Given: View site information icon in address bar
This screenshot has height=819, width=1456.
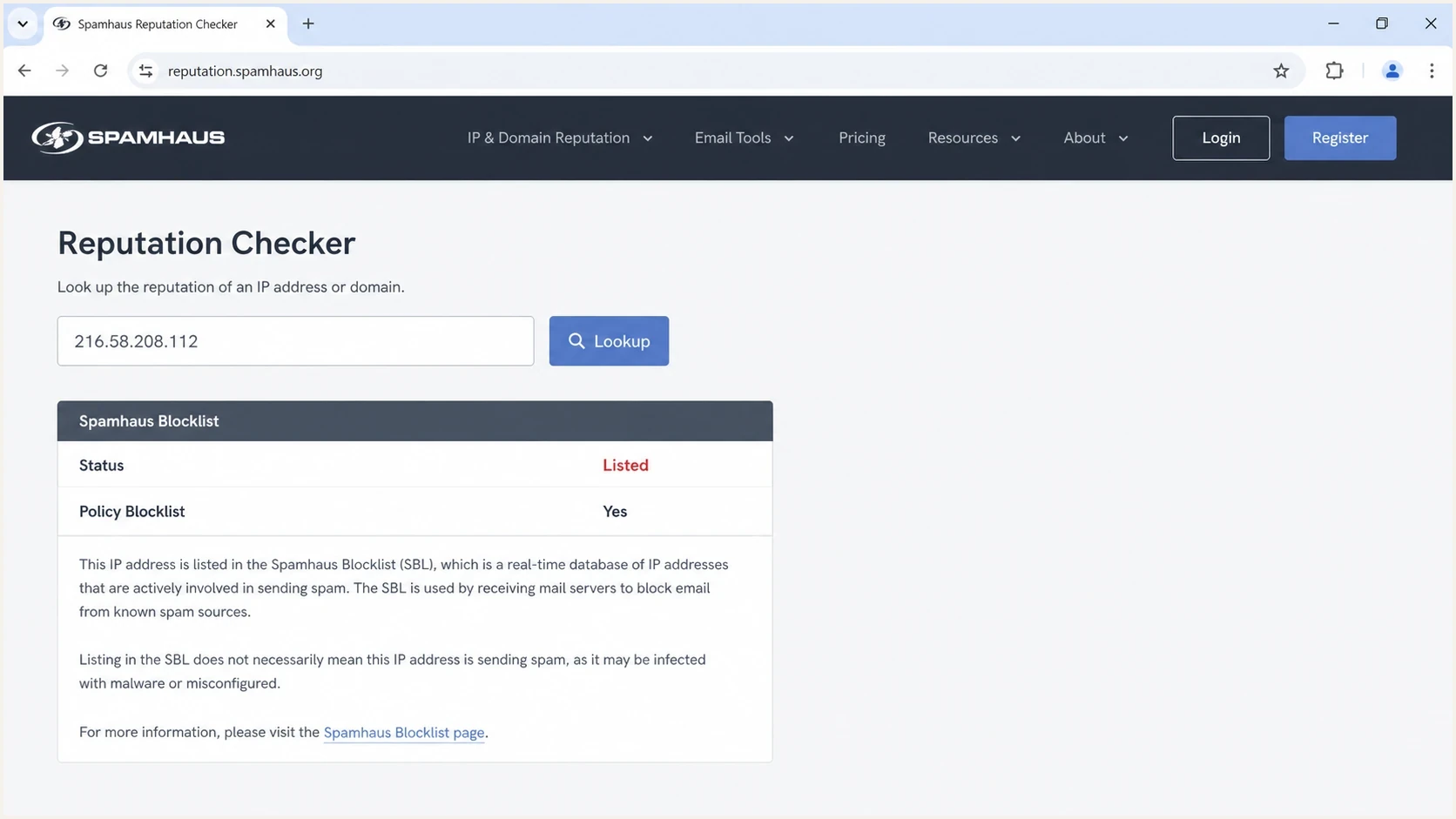Looking at the screenshot, I should tap(145, 70).
